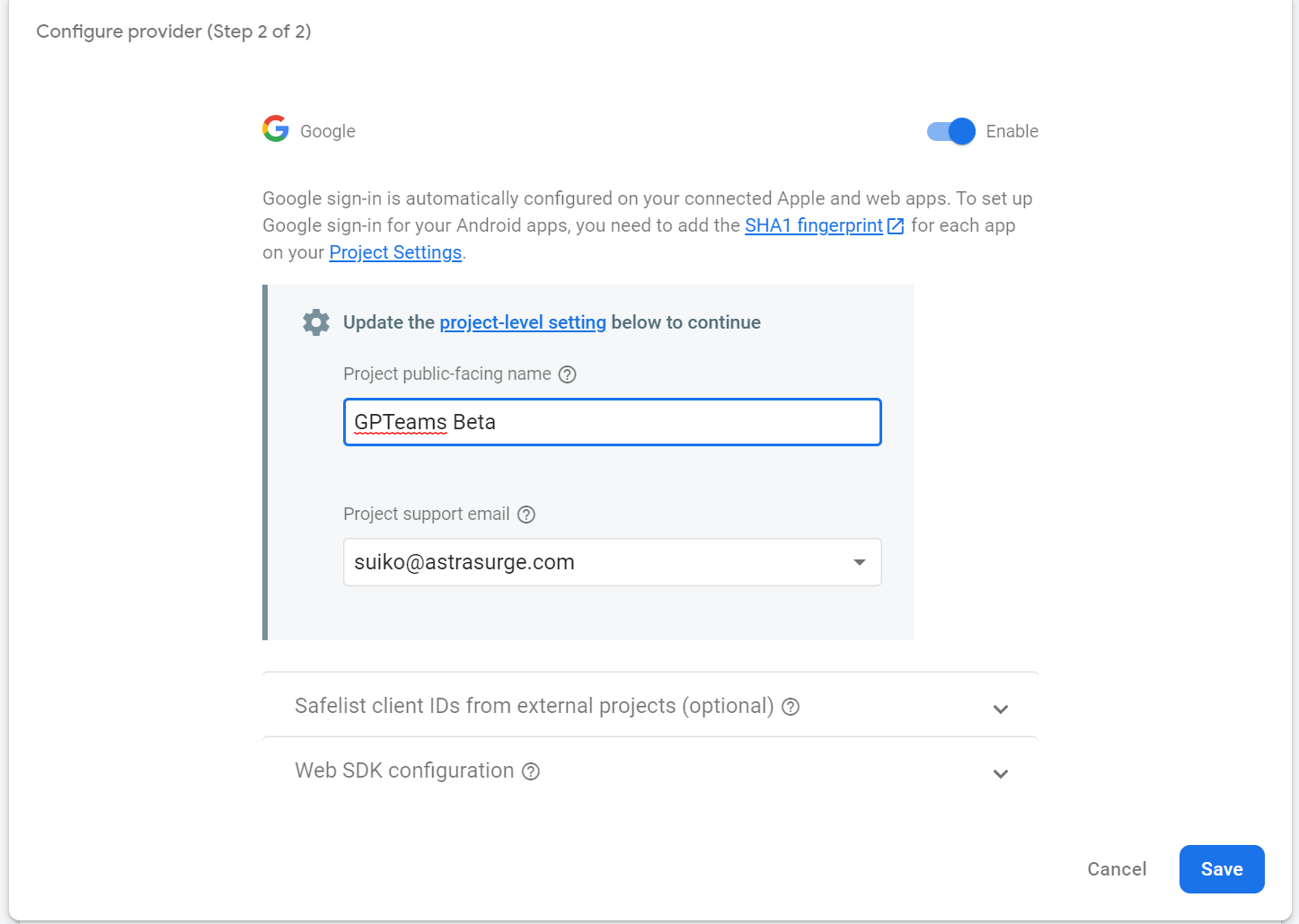
Task: Click the 'Project public-facing name' label text
Action: (x=447, y=374)
